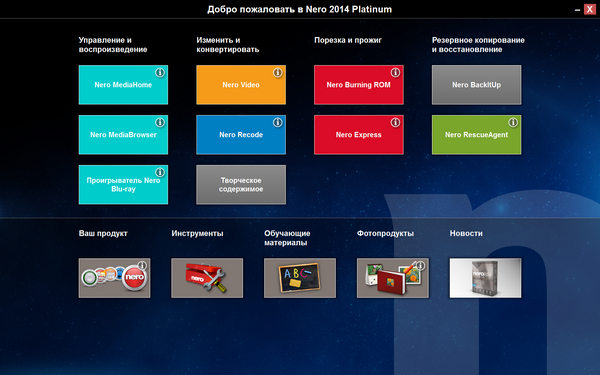Viewport: 600px width, 375px height.
Task: Show info for Nero RescueAgent
Action: [513, 122]
